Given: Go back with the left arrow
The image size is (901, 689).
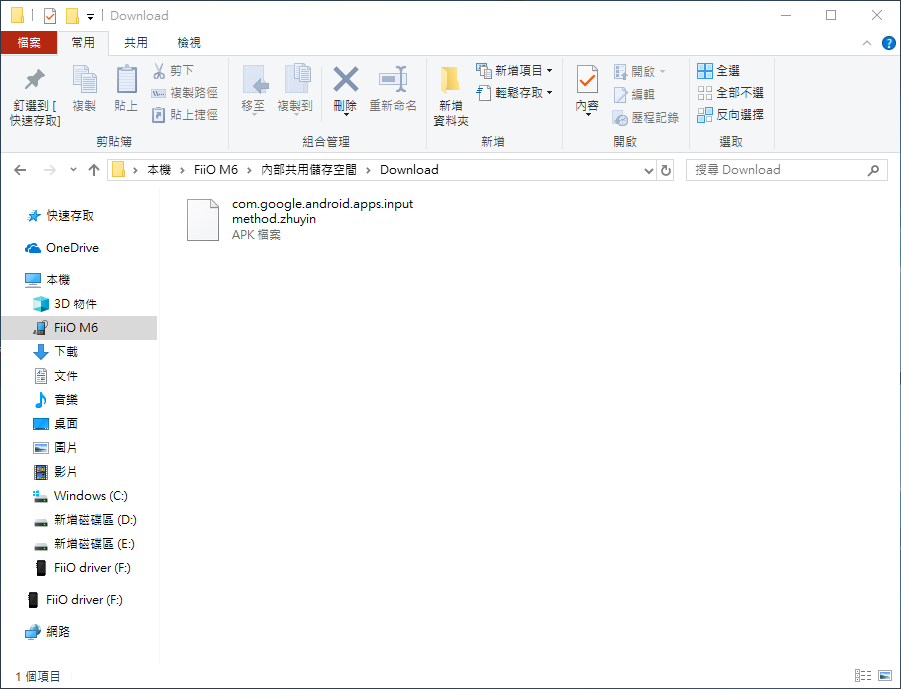Looking at the screenshot, I should coord(20,170).
